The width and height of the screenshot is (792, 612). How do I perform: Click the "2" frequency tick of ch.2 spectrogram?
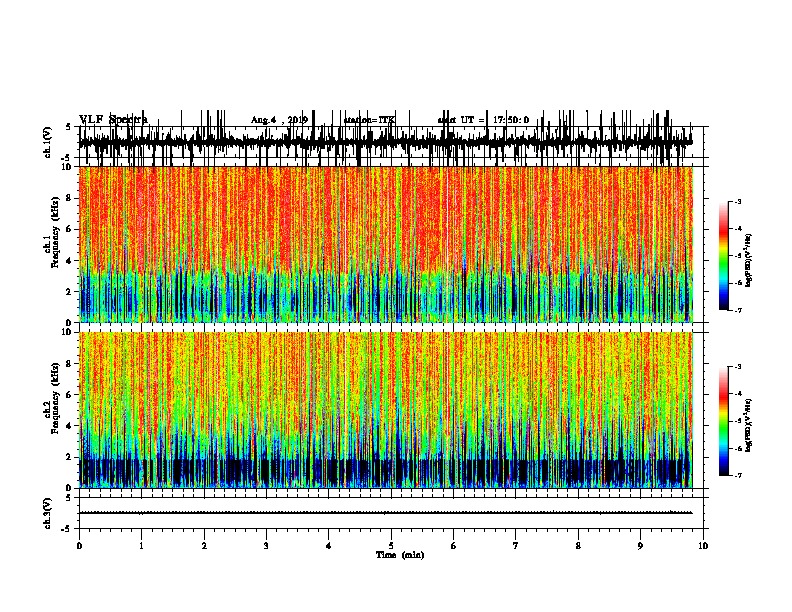point(70,457)
